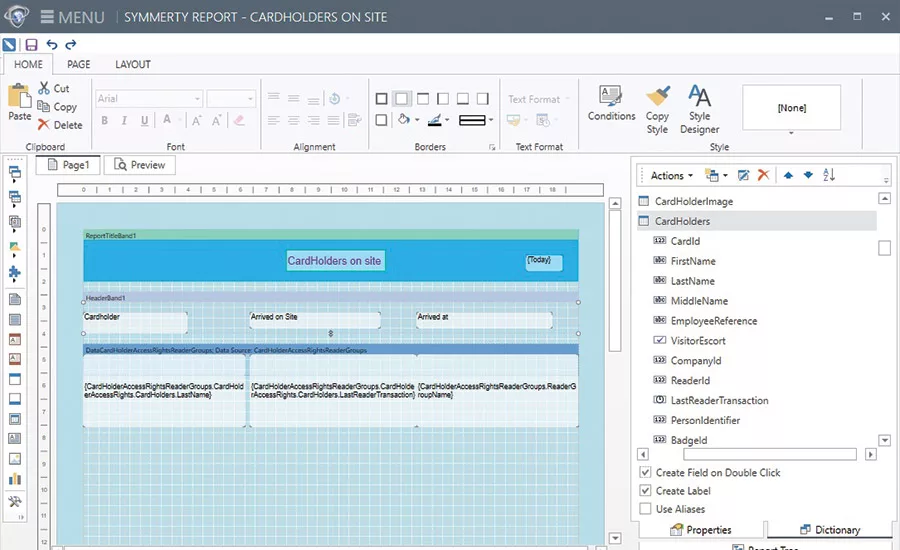Click the dictionary horizontal scrollbar
This screenshot has width=900, height=550.
click(x=770, y=454)
